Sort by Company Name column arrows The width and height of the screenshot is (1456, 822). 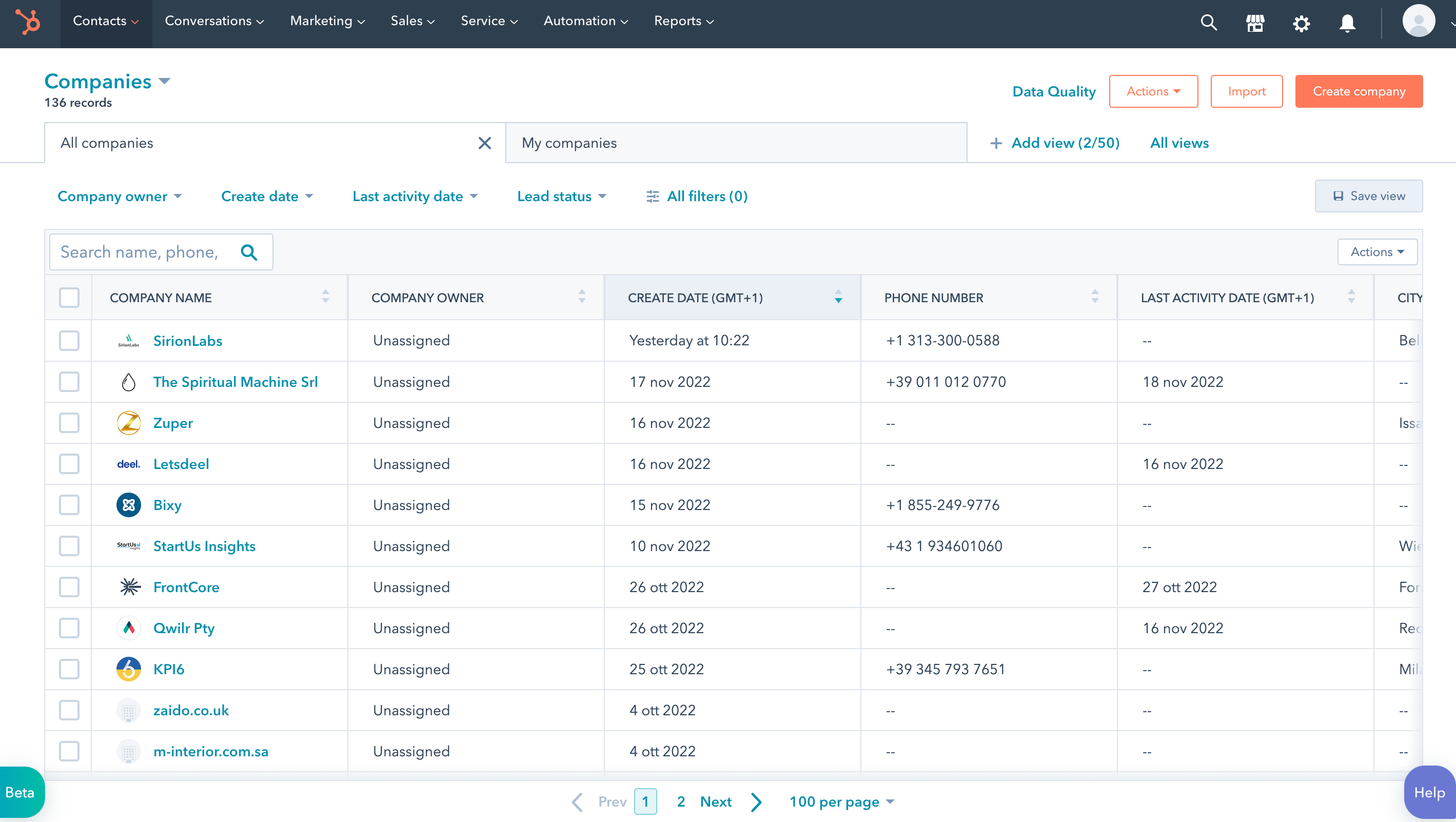325,296
